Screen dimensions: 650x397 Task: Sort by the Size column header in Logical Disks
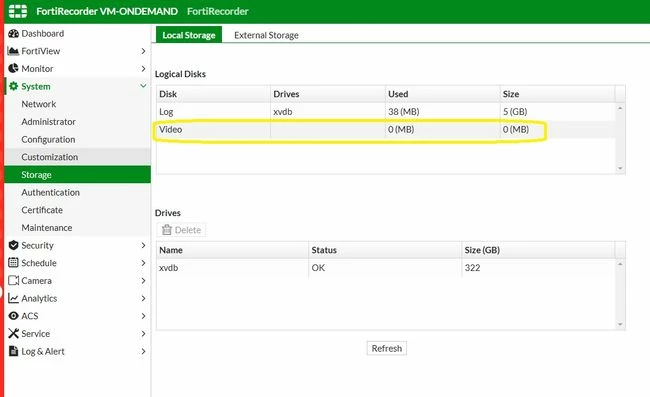click(x=558, y=94)
